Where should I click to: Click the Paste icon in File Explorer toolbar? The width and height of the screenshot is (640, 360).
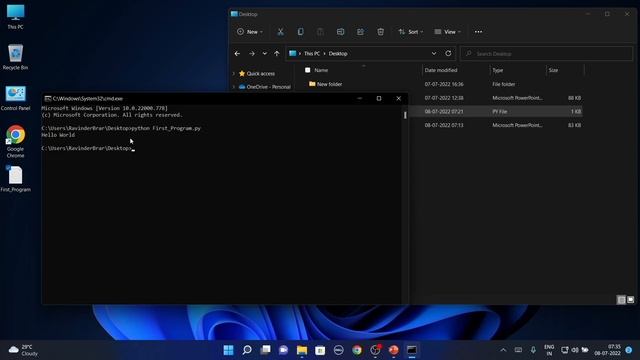click(x=320, y=32)
